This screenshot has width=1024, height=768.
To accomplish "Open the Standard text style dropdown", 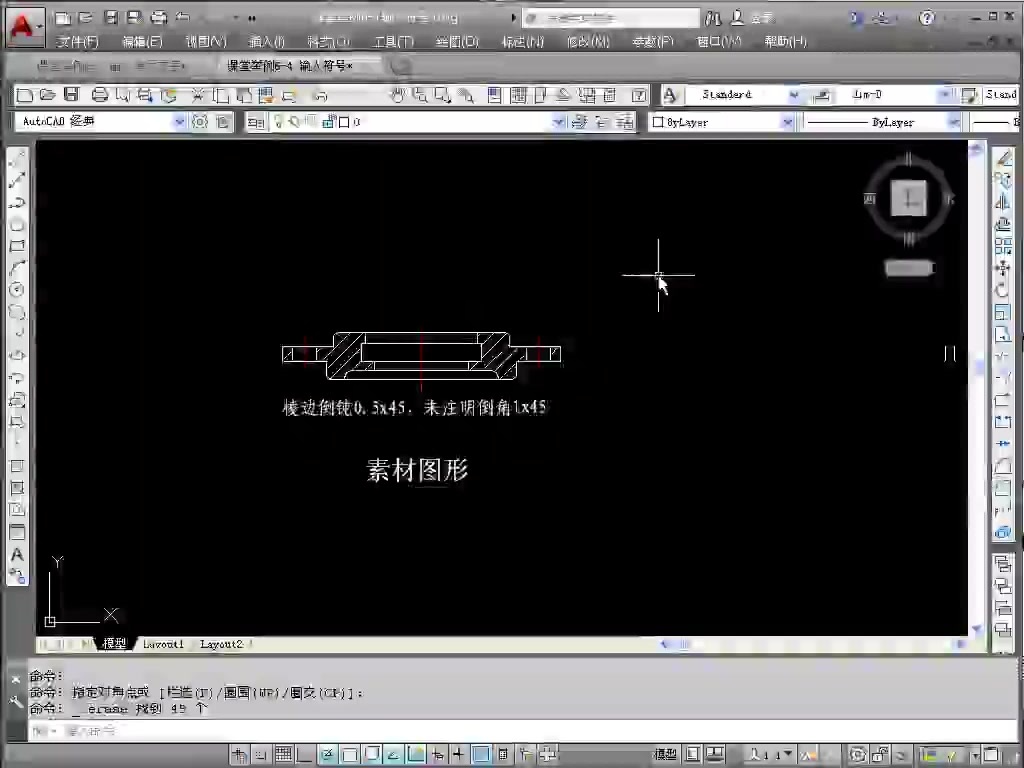I will [794, 95].
